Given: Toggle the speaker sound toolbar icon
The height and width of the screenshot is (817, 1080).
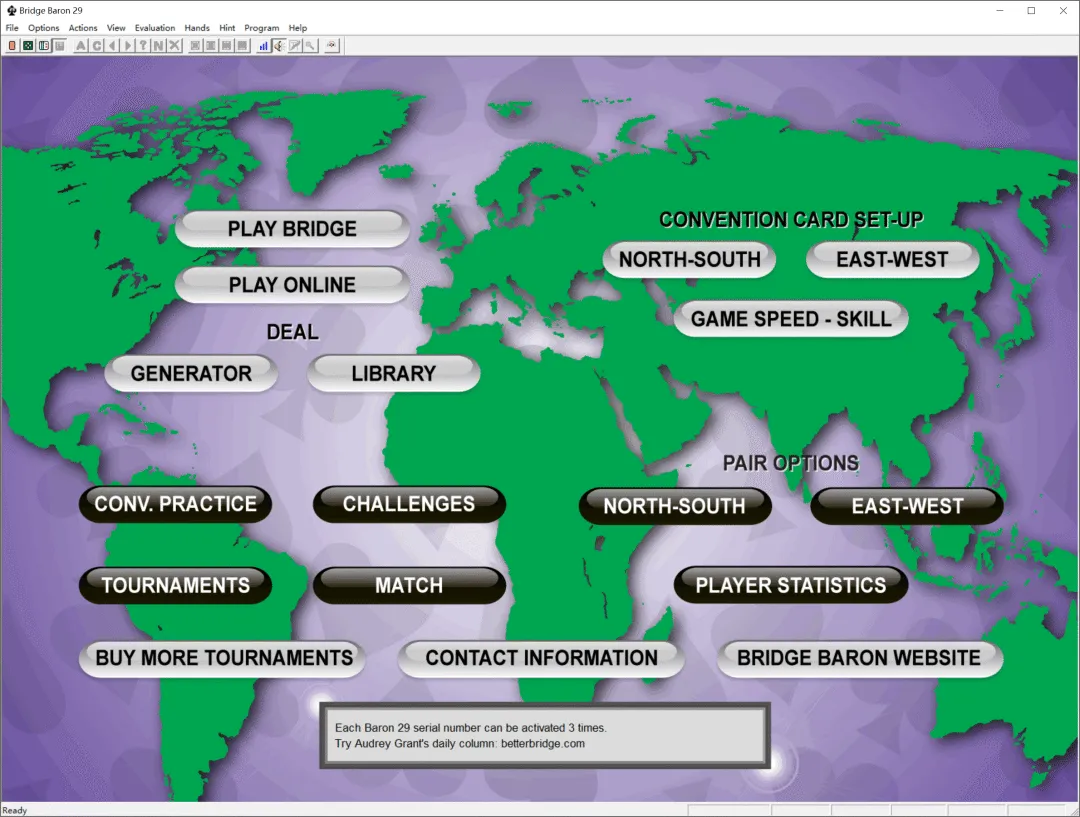Looking at the screenshot, I should [279, 45].
